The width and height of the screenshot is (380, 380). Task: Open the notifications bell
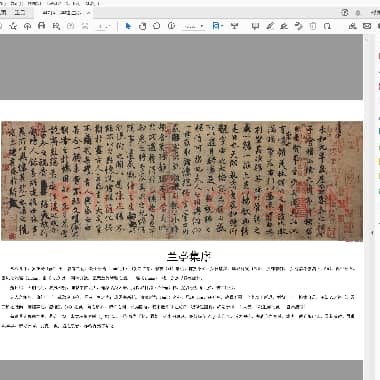point(358,13)
